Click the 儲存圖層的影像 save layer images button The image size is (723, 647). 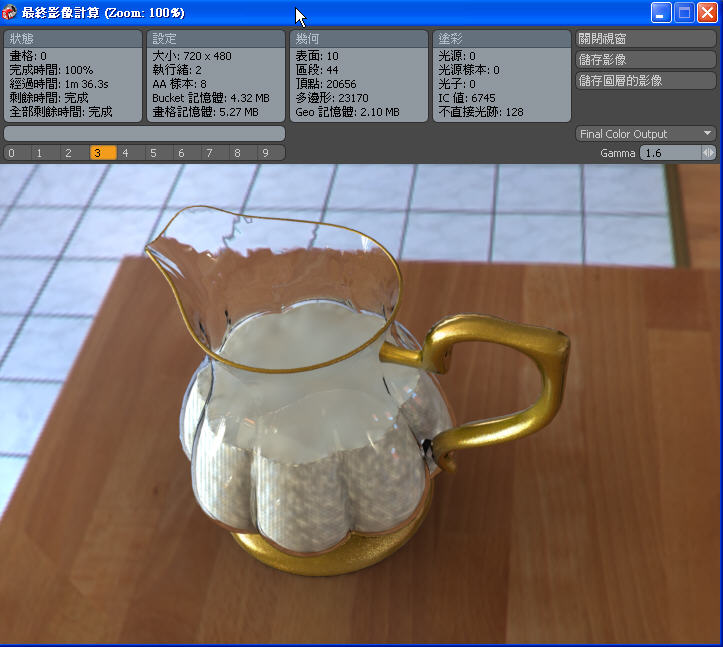[x=646, y=81]
